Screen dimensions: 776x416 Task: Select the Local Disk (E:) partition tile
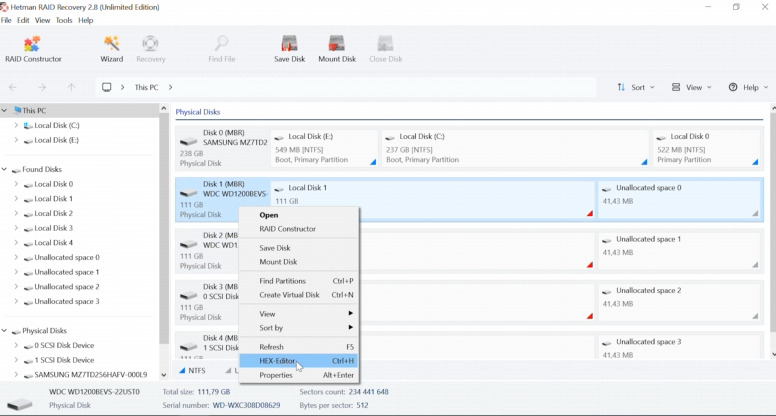(x=325, y=148)
